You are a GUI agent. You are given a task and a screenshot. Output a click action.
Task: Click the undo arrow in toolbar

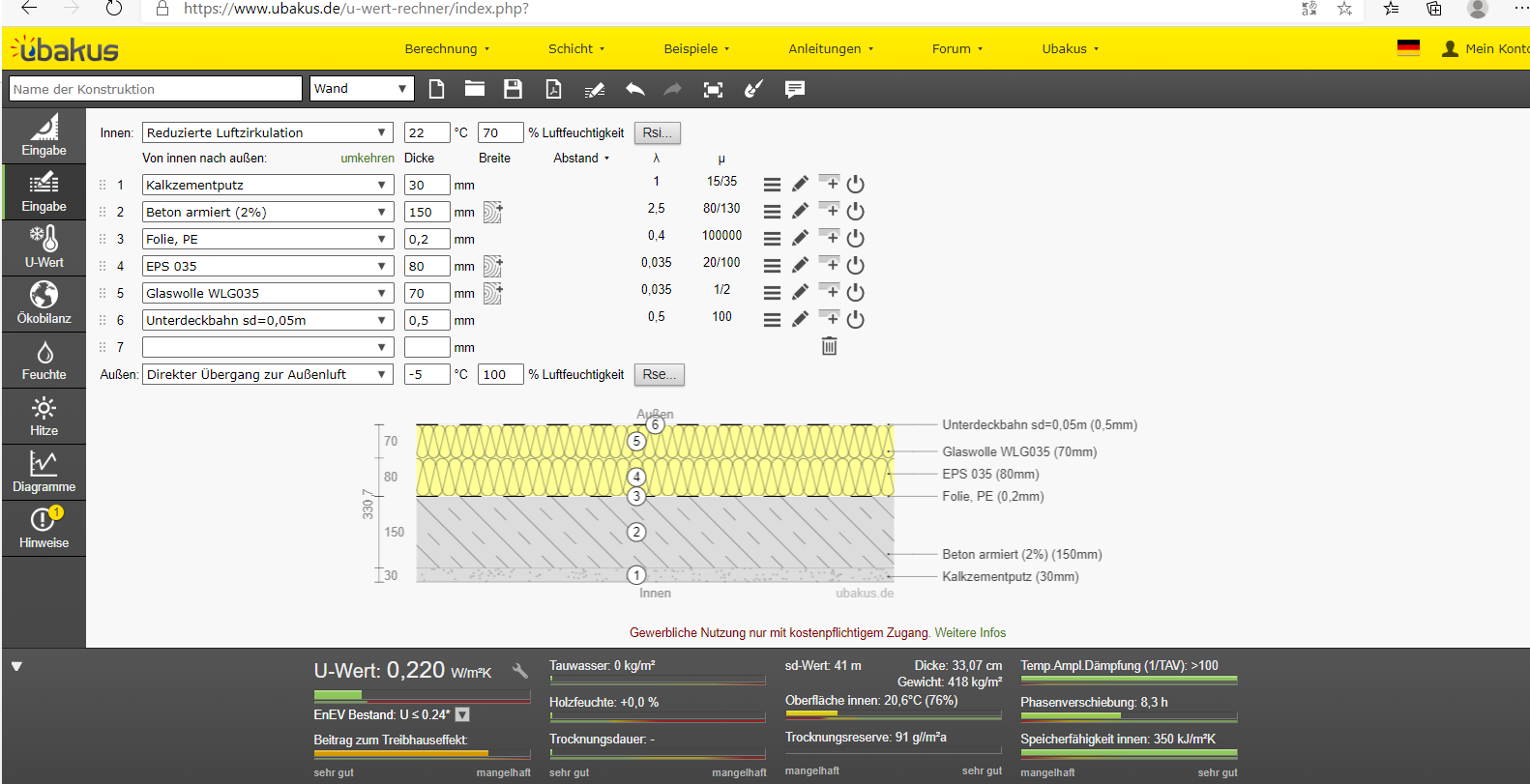tap(634, 89)
